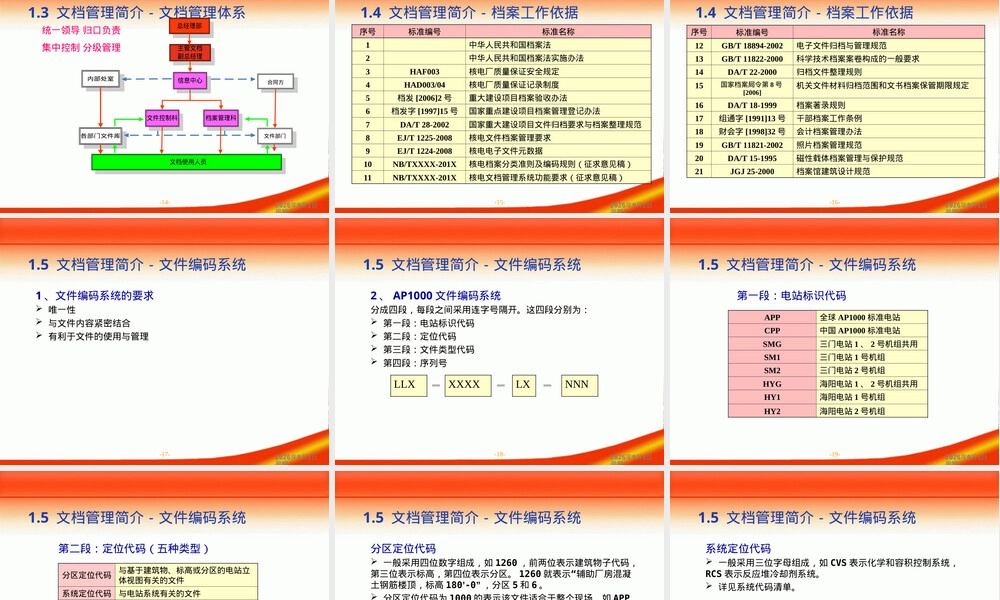The width and height of the screenshot is (1000, 600).
Task: Click the 重大建设项目档案验收办法 cell
Action: tap(558, 98)
